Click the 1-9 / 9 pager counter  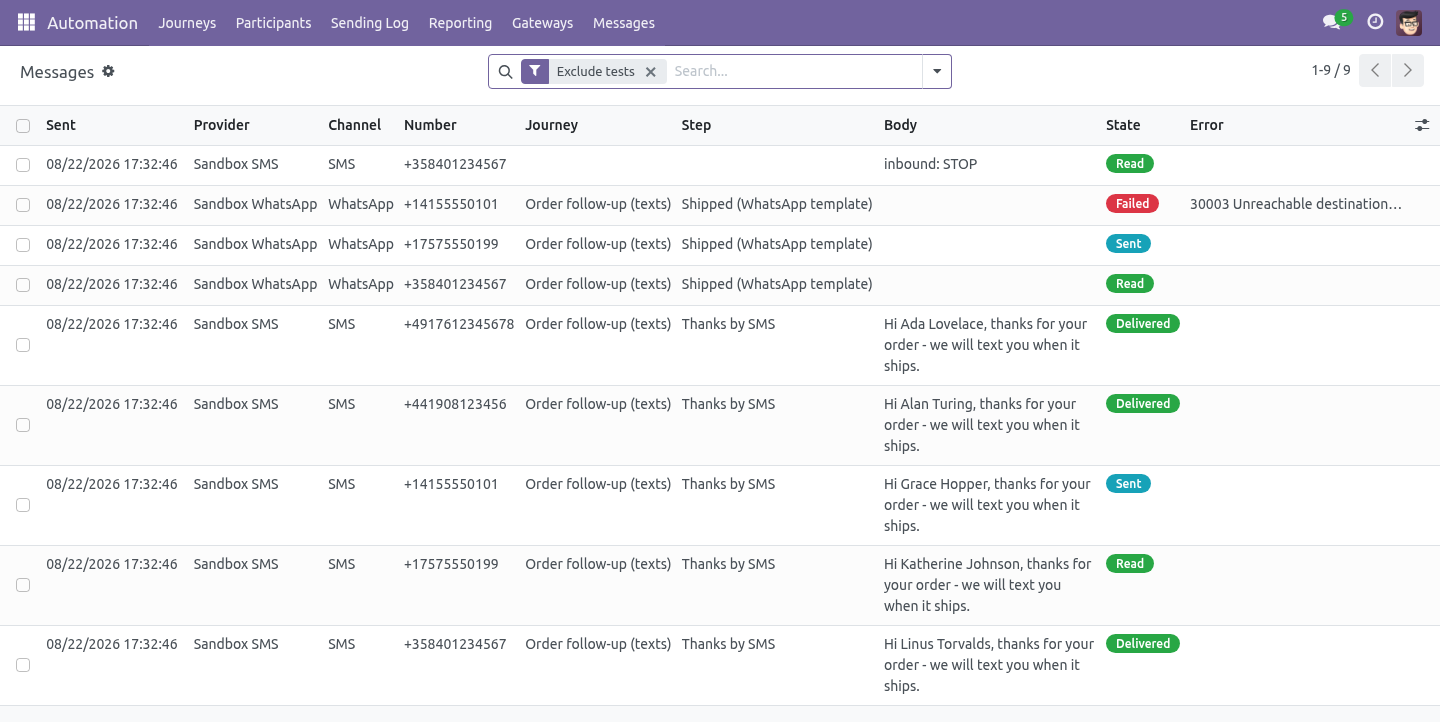pyautogui.click(x=1331, y=70)
